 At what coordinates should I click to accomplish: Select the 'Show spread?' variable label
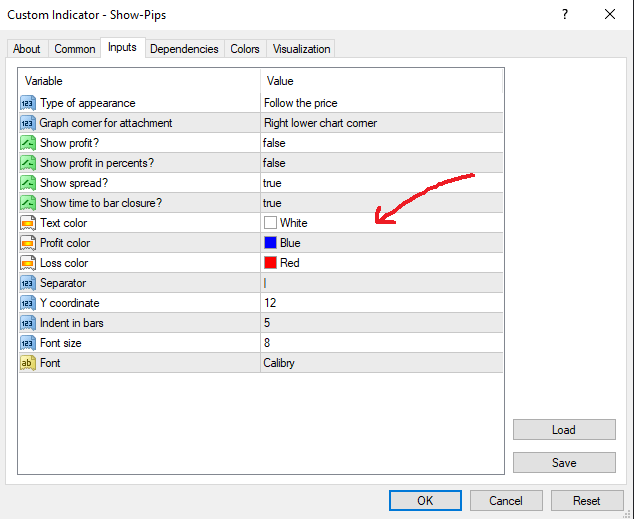coord(74,183)
